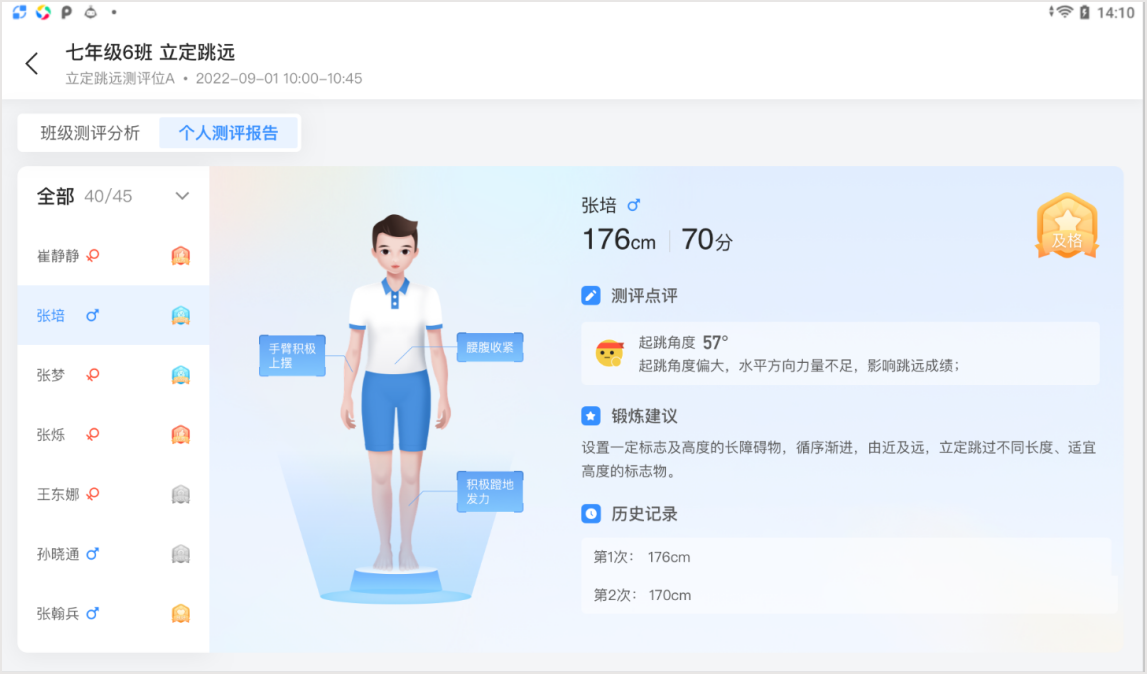Click 崔静静's red badge icon

click(181, 255)
